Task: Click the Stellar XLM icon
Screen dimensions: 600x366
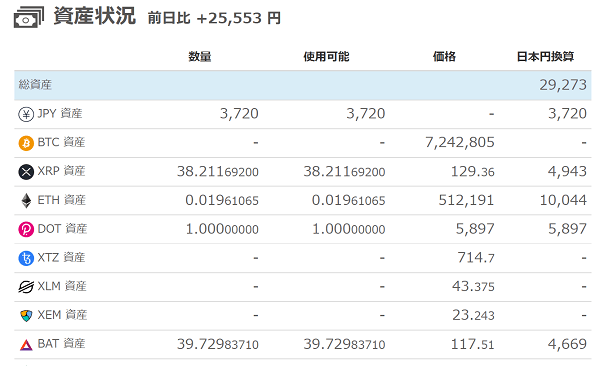Action: (x=26, y=286)
